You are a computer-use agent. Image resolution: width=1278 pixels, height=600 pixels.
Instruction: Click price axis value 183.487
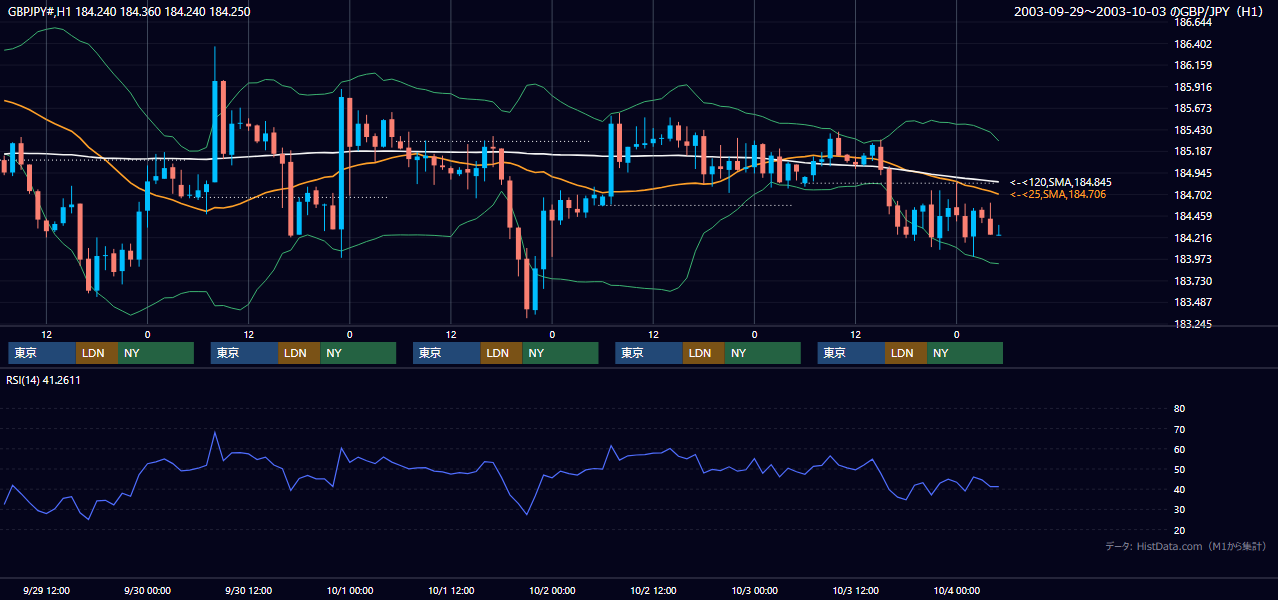(1193, 302)
